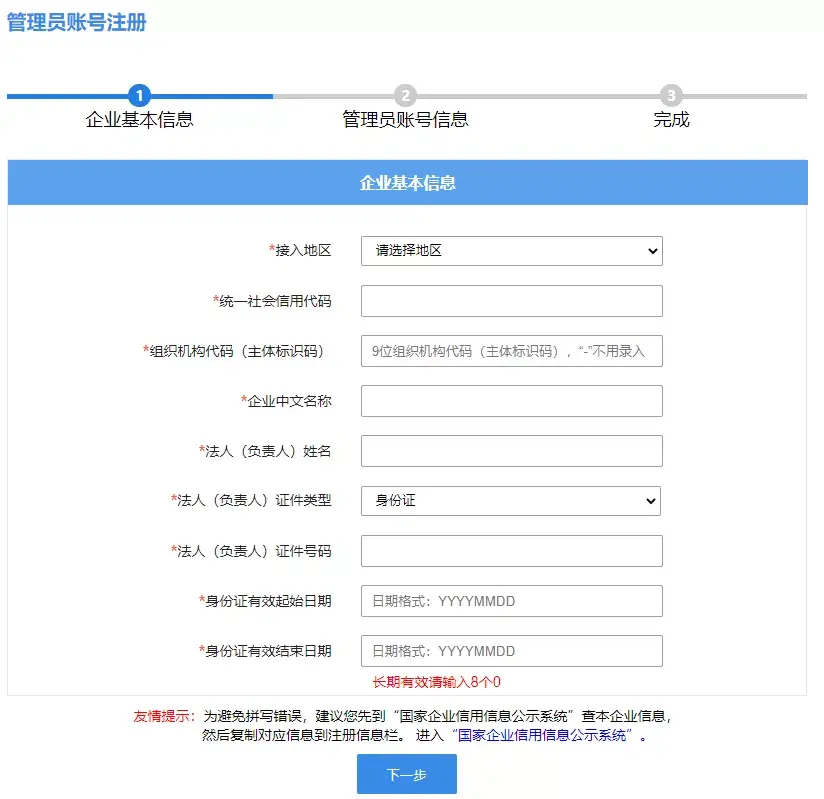Click the 企业中文名称 input field
The width and height of the screenshot is (824, 799).
(511, 401)
